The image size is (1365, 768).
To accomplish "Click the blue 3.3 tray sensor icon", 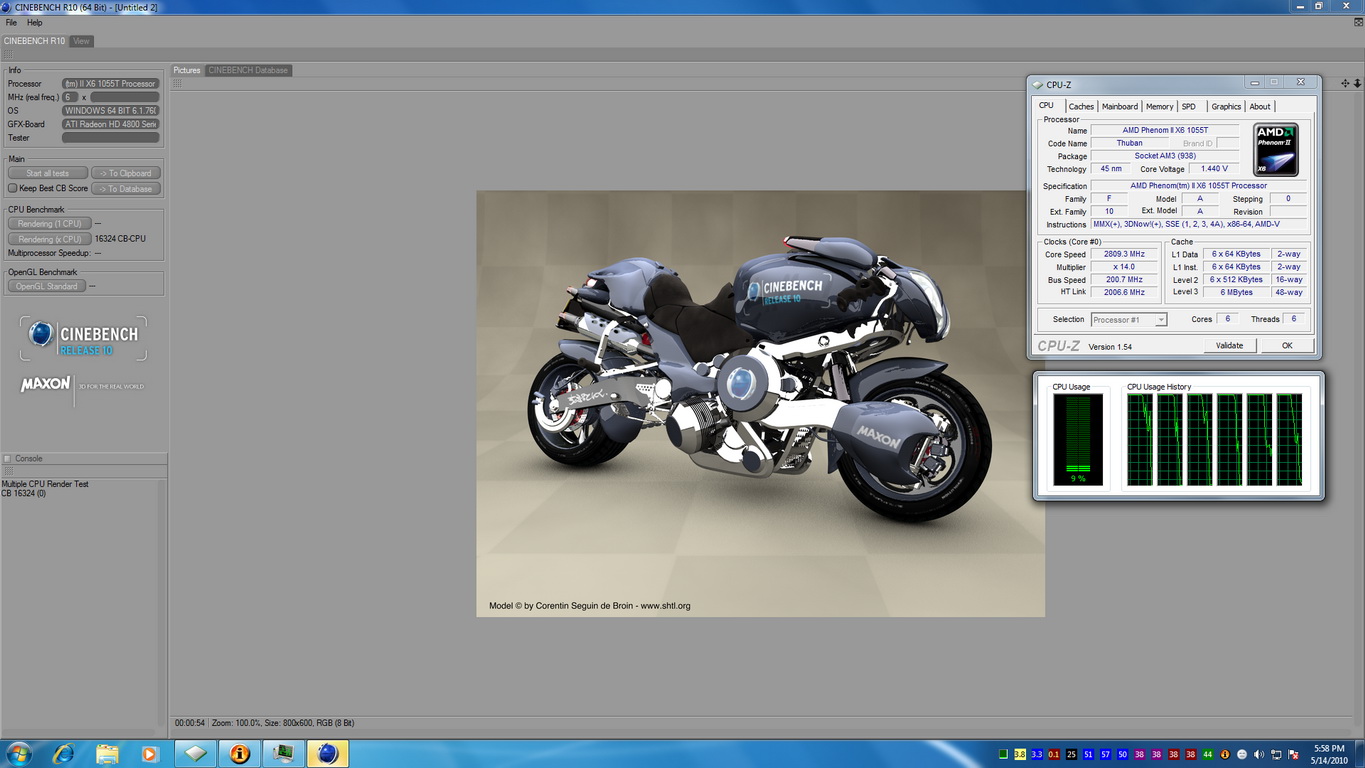I will click(x=1037, y=754).
